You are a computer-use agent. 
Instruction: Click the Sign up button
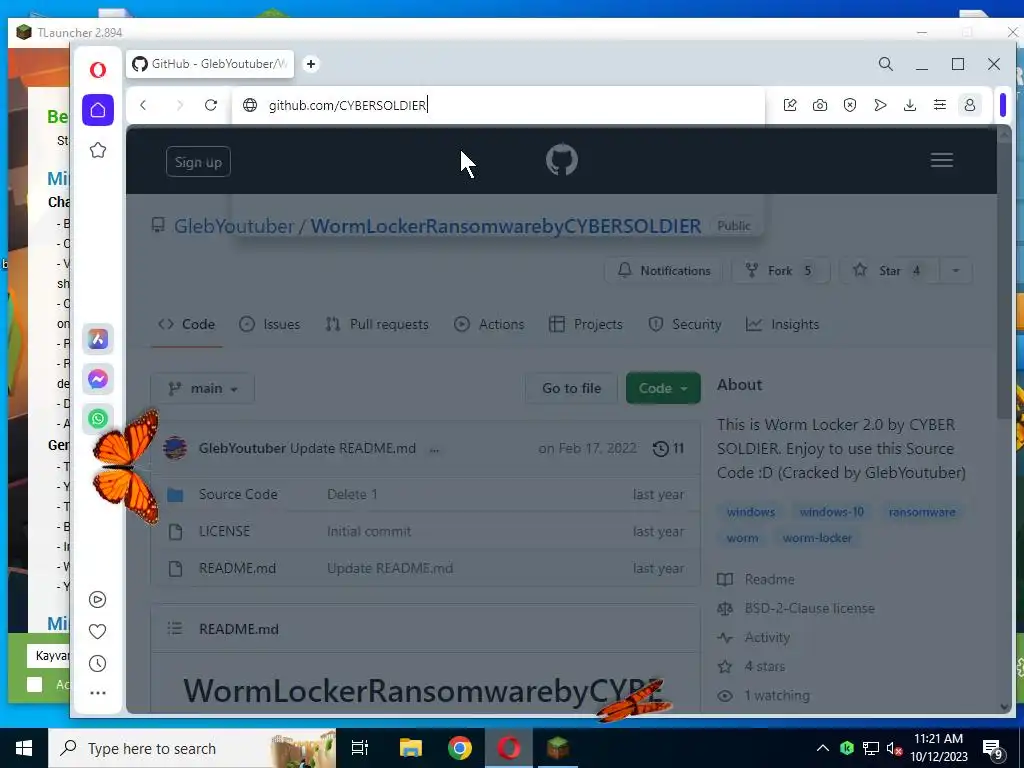198,162
